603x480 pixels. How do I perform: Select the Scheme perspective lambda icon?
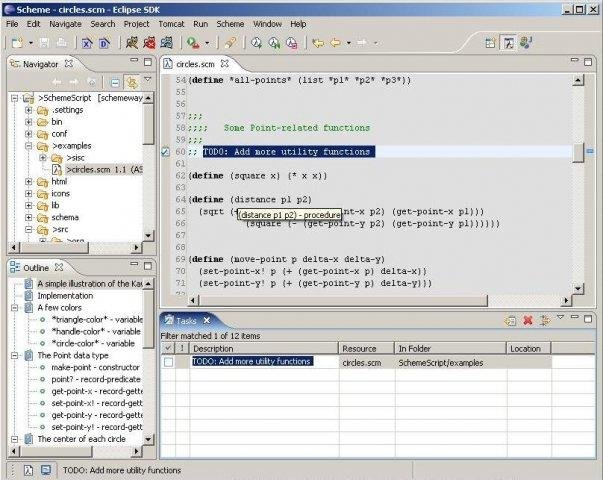508,43
